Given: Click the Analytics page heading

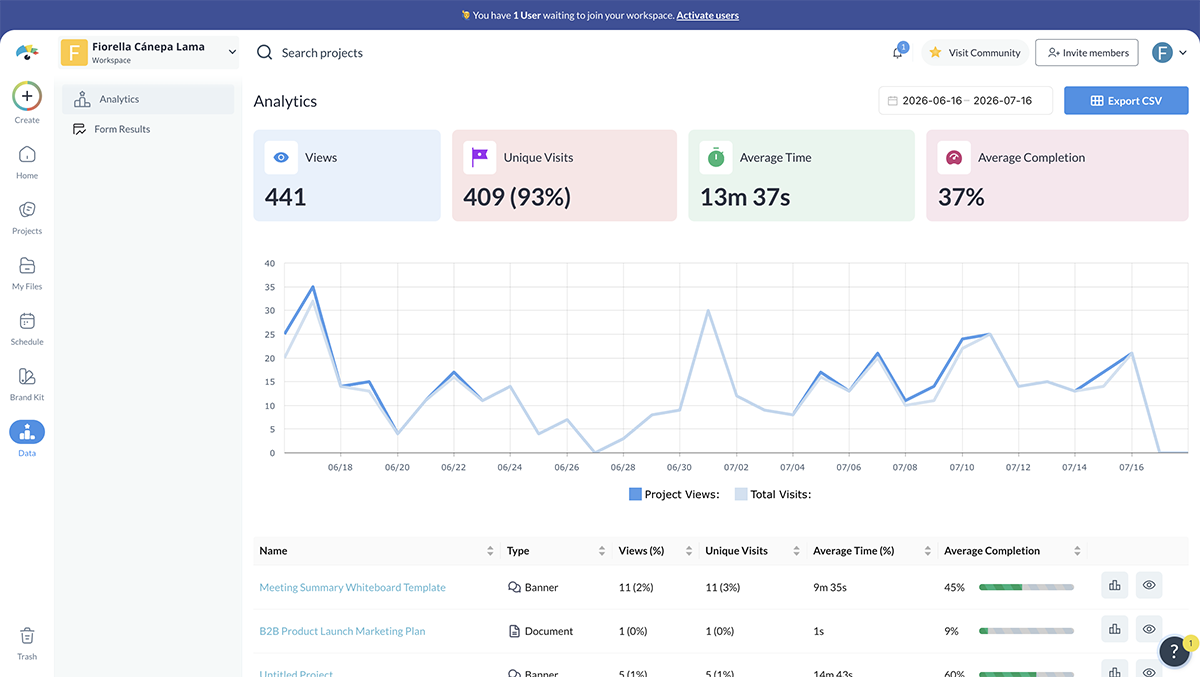Looking at the screenshot, I should pyautogui.click(x=285, y=101).
